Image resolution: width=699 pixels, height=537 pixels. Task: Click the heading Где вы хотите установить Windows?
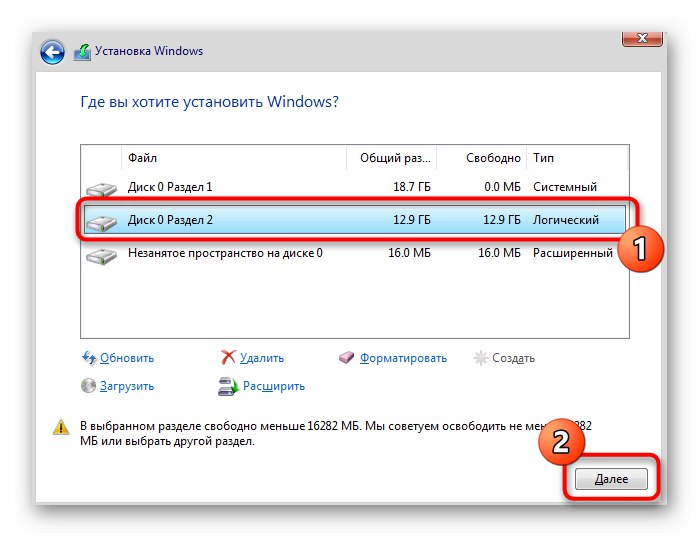[210, 102]
